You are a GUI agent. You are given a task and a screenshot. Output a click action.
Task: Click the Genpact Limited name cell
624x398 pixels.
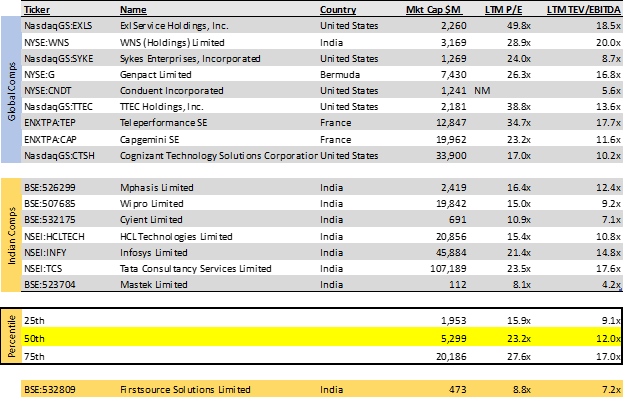(156, 74)
